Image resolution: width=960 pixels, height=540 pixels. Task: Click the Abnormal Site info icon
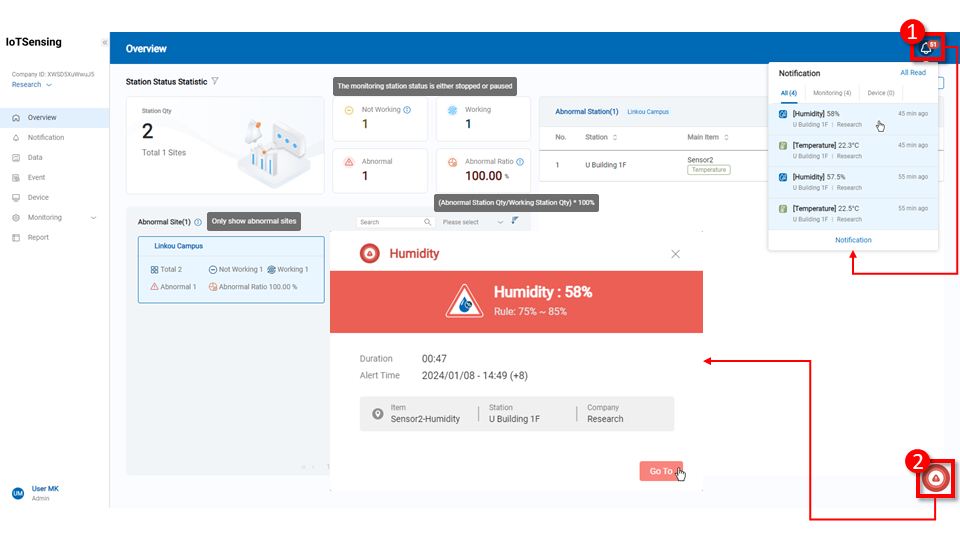click(x=198, y=222)
